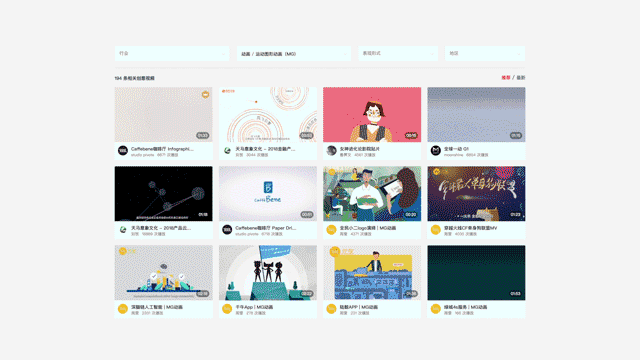The image size is (640, 360).
Task: Click author name studio pivote under Caffebene Infographic
Action: click(x=142, y=155)
